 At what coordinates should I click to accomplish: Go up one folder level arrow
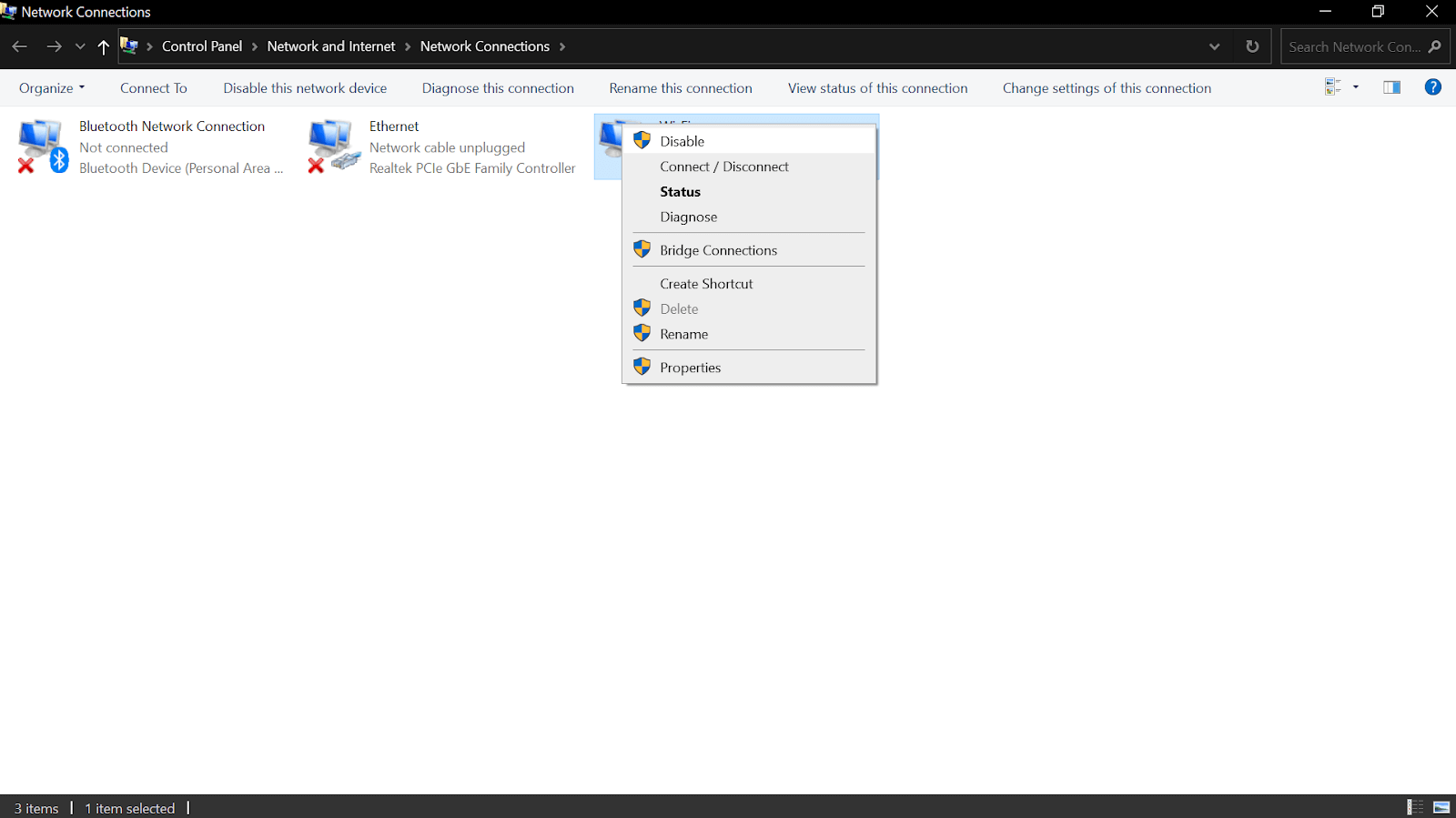point(103,46)
